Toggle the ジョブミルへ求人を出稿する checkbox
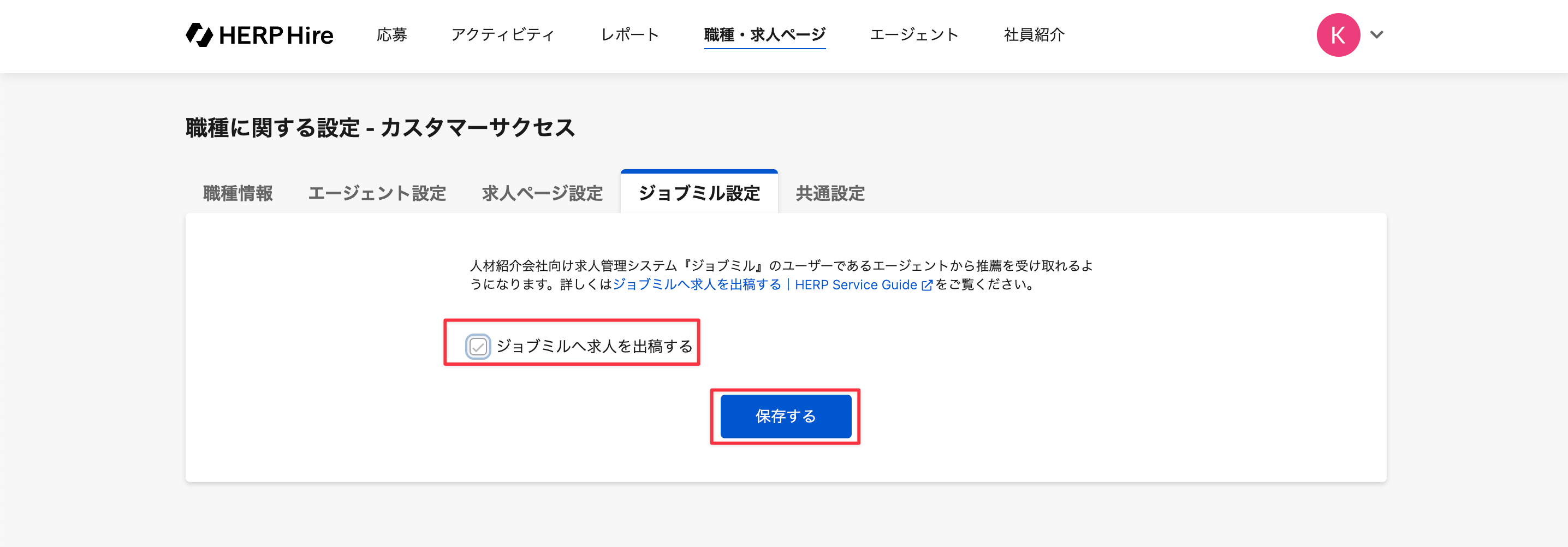1568x547 pixels. (478, 347)
